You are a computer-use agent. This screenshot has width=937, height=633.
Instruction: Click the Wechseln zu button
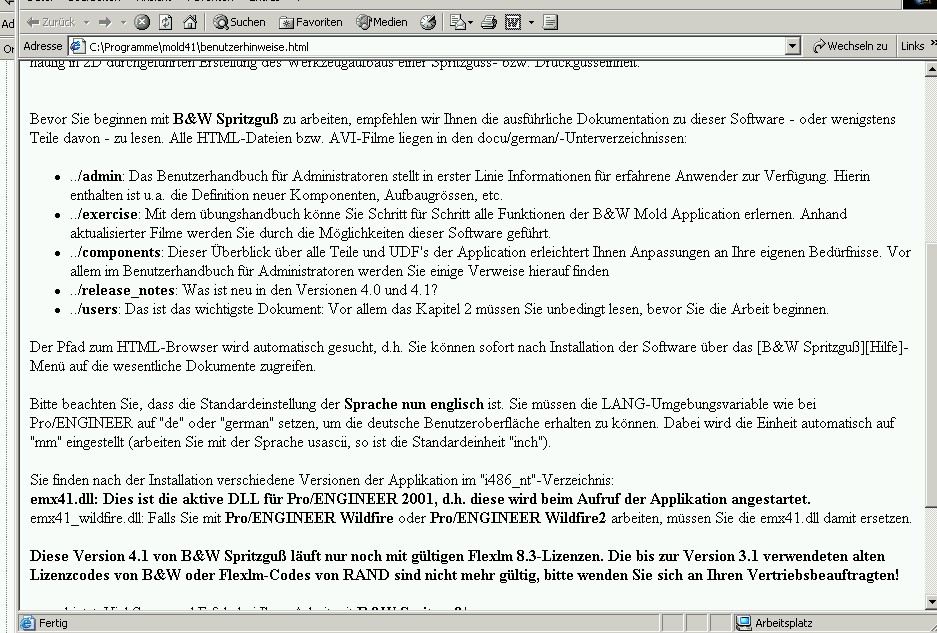coord(850,46)
